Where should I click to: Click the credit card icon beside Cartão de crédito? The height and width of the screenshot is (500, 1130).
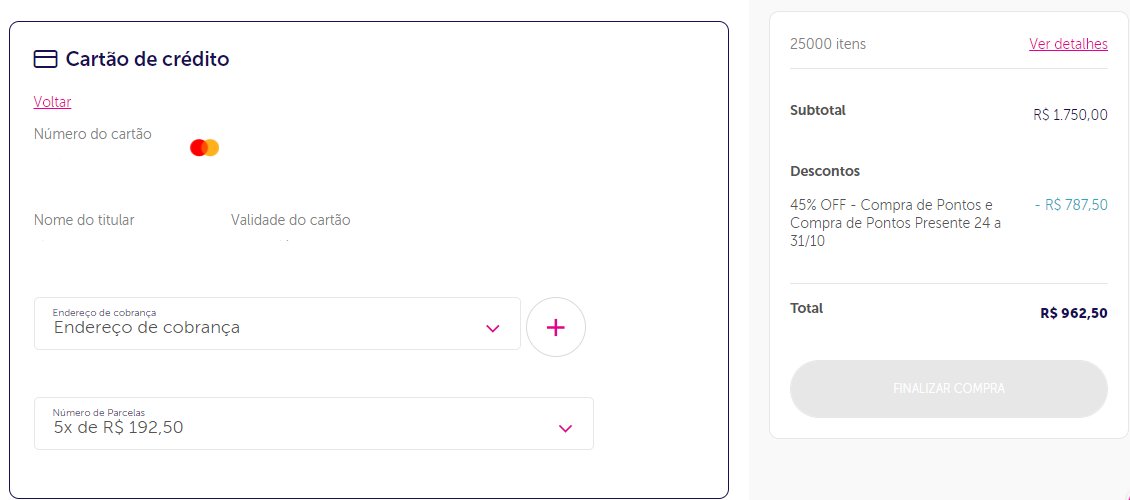tap(45, 59)
